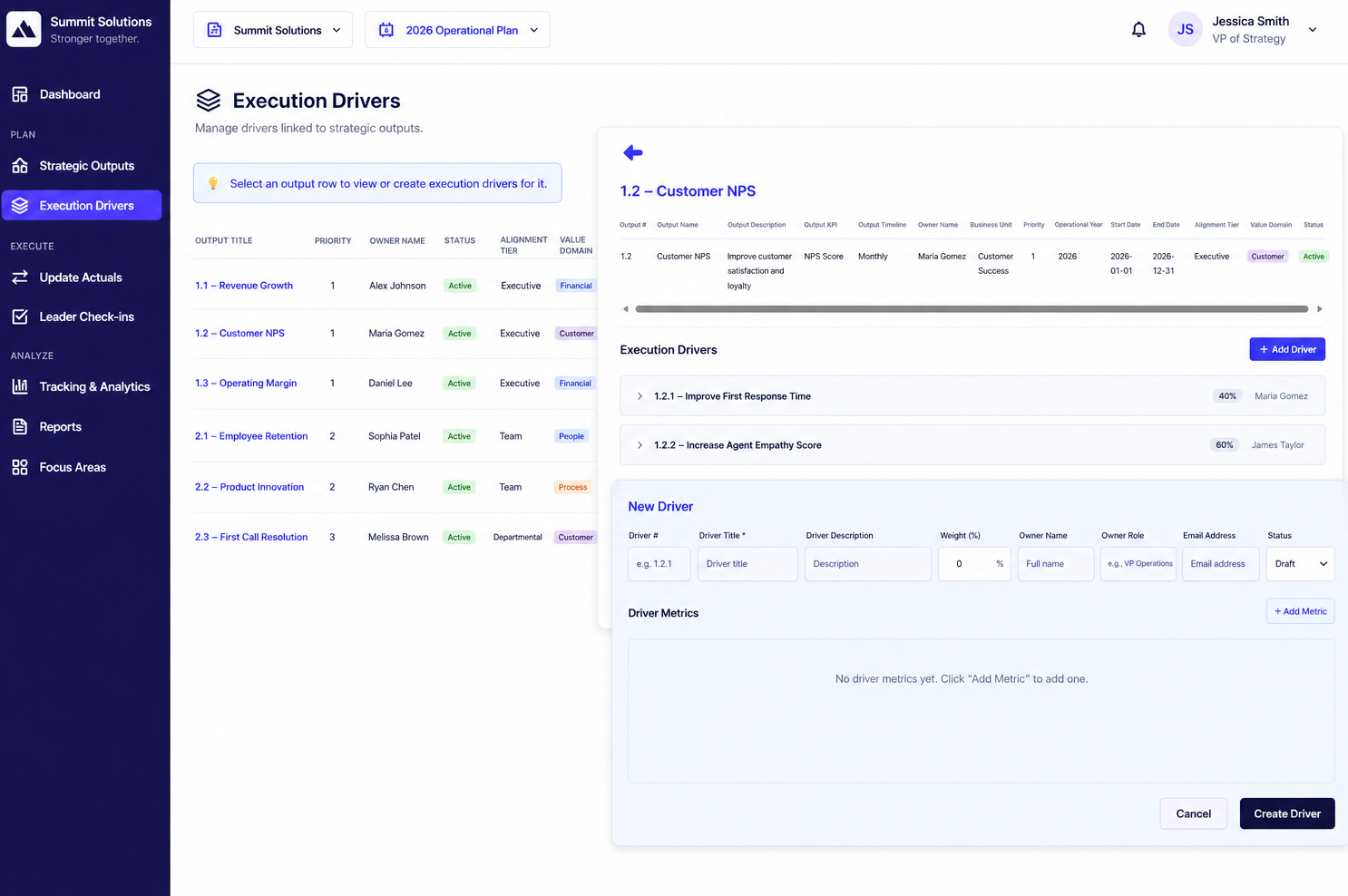Focus the Driver title input field

(747, 564)
